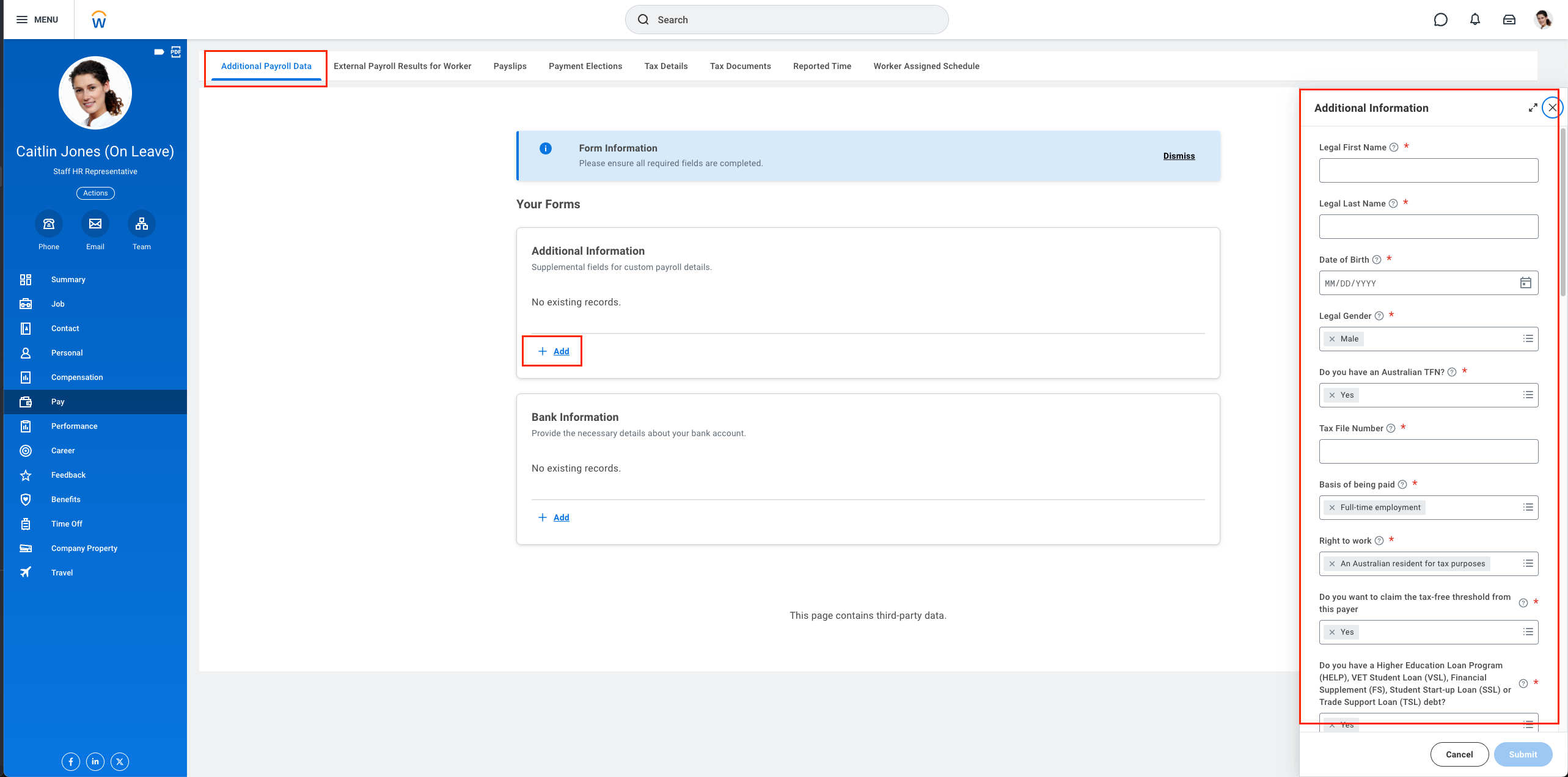Switch to Worker Assigned Schedule tab
1568x777 pixels.
tap(926, 66)
